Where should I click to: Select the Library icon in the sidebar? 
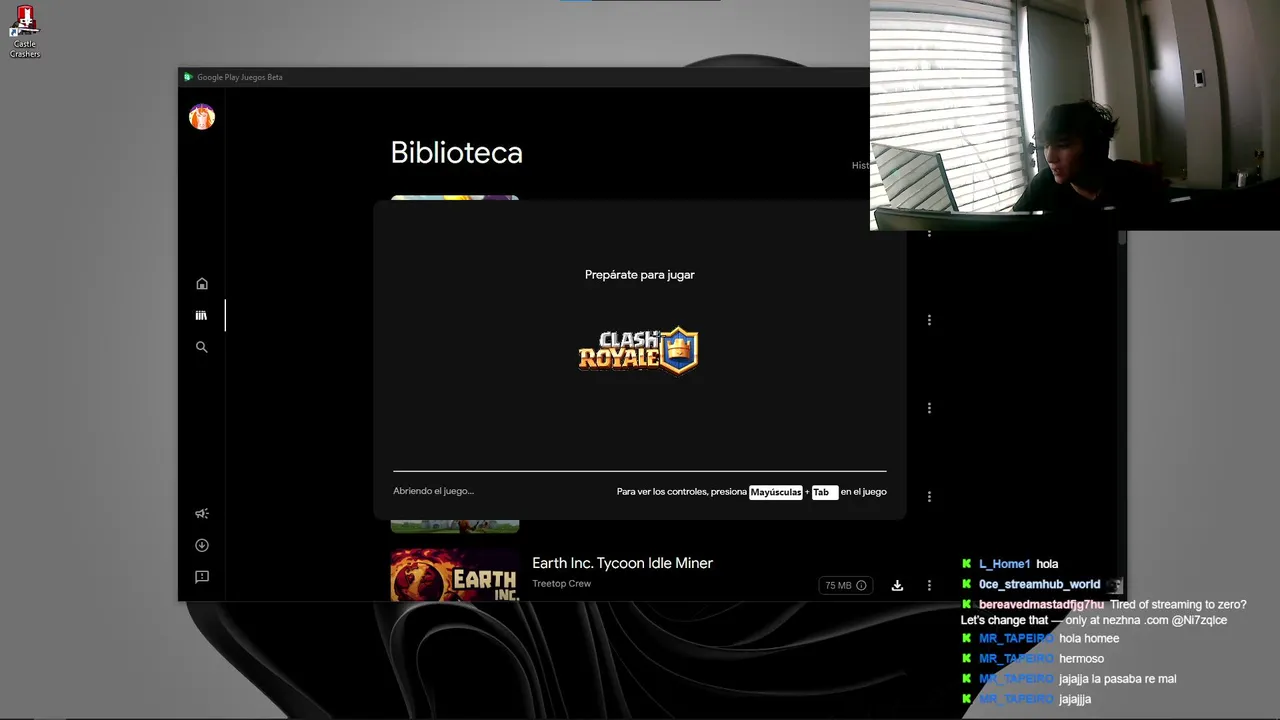pos(202,315)
